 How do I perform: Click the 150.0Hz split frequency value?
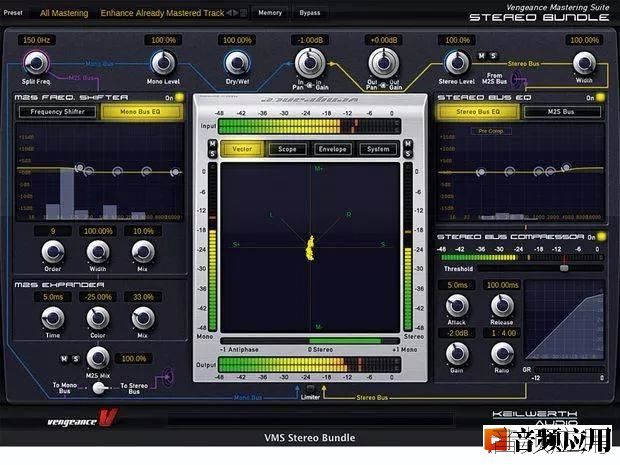pos(36,40)
